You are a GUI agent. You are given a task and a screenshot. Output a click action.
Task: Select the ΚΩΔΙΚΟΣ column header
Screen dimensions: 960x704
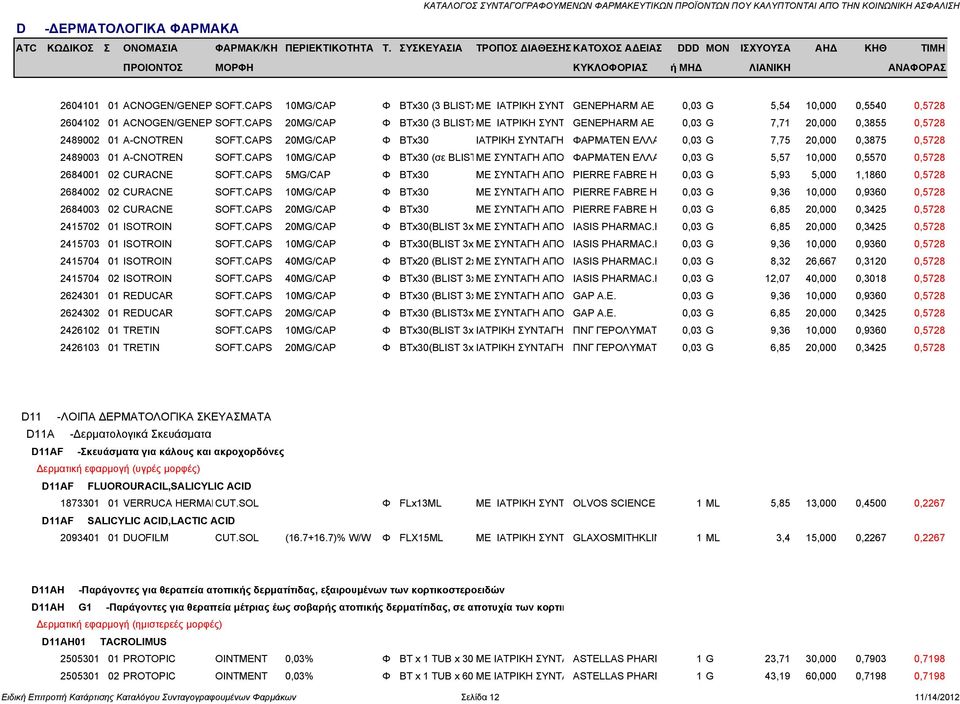tap(70, 48)
